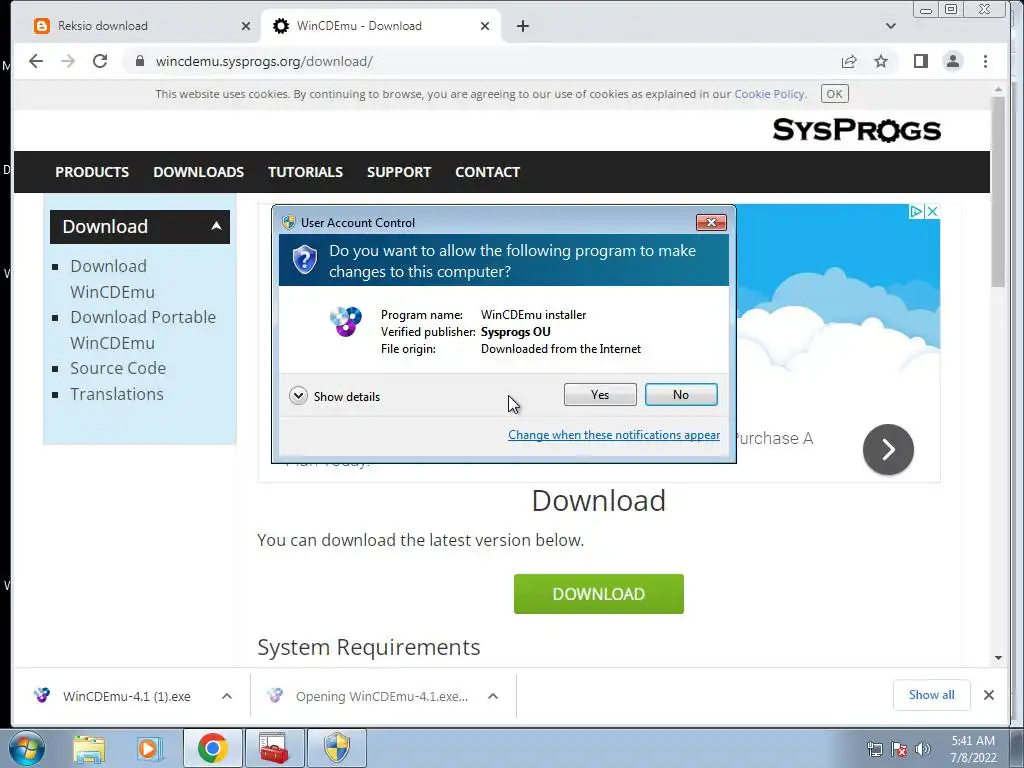Click the scrollbar down arrow
Viewport: 1024px width, 768px height.
point(998,658)
